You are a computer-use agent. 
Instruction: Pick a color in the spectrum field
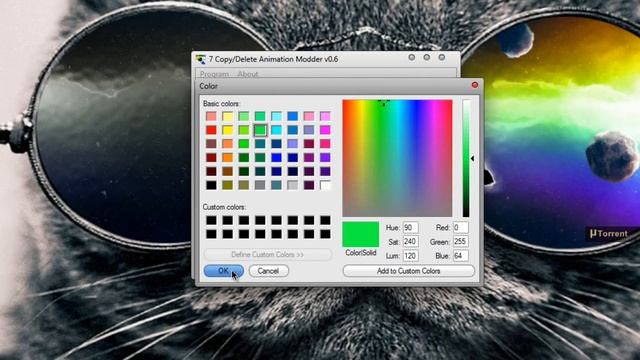pyautogui.click(x=397, y=158)
